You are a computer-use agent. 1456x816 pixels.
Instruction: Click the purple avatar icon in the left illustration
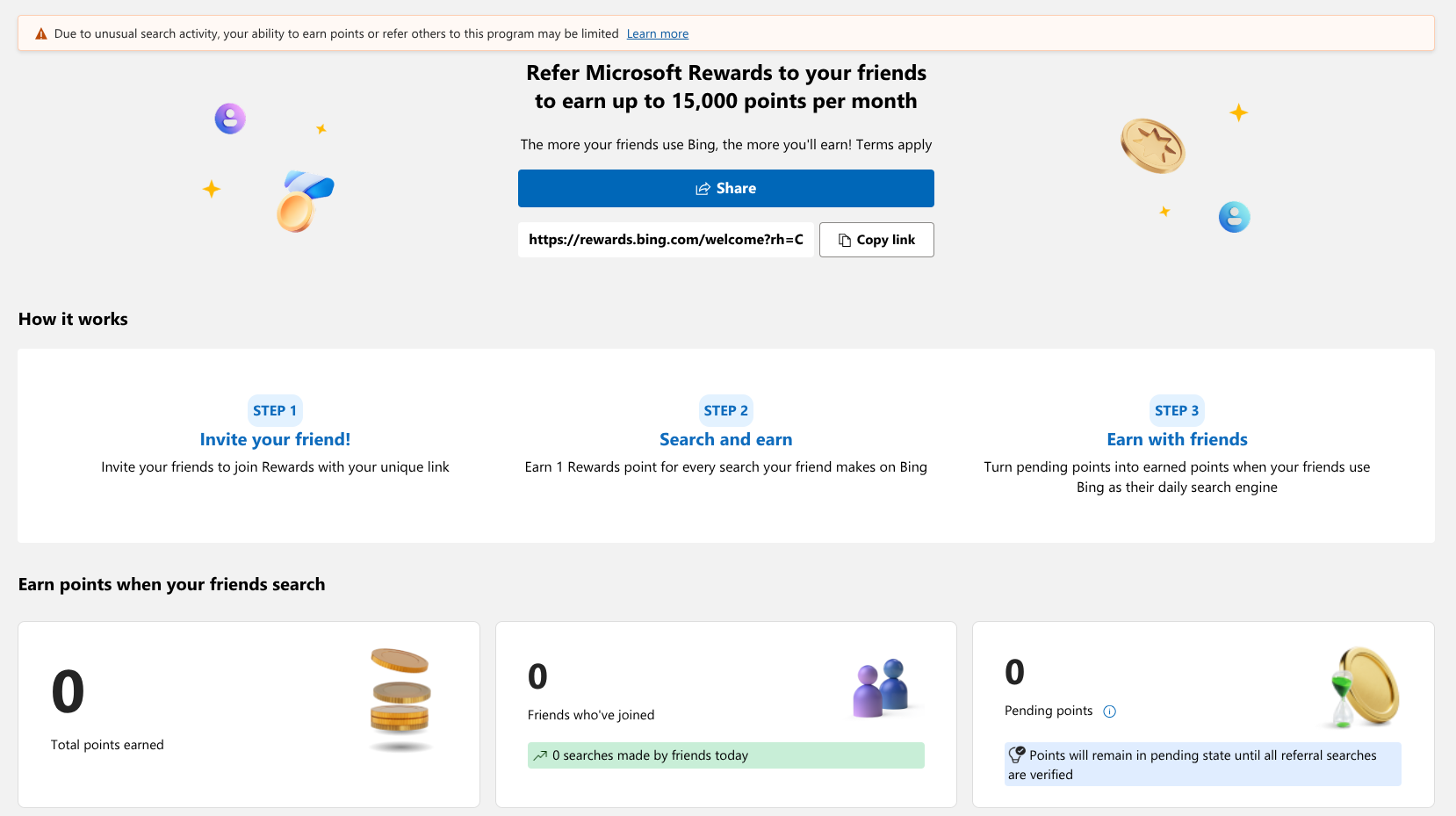tap(229, 118)
